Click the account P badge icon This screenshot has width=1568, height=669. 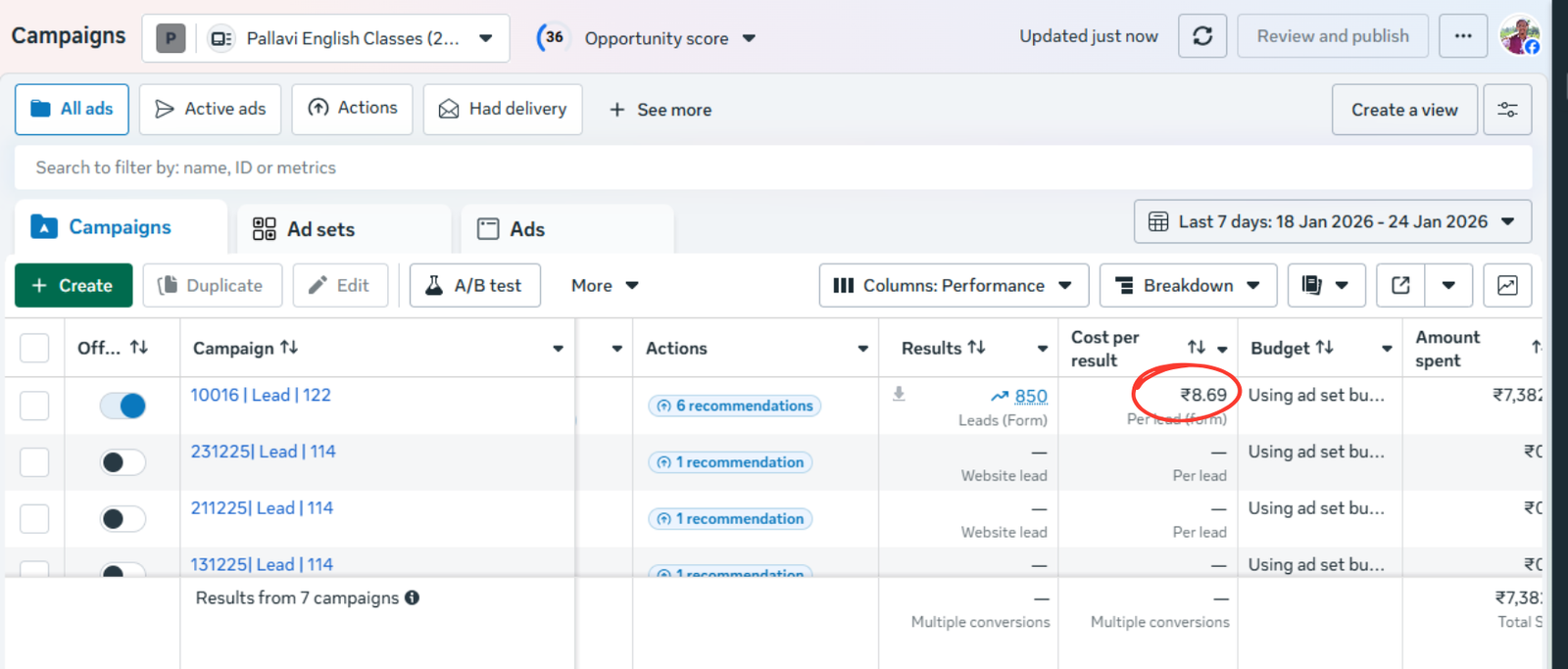[x=171, y=38]
